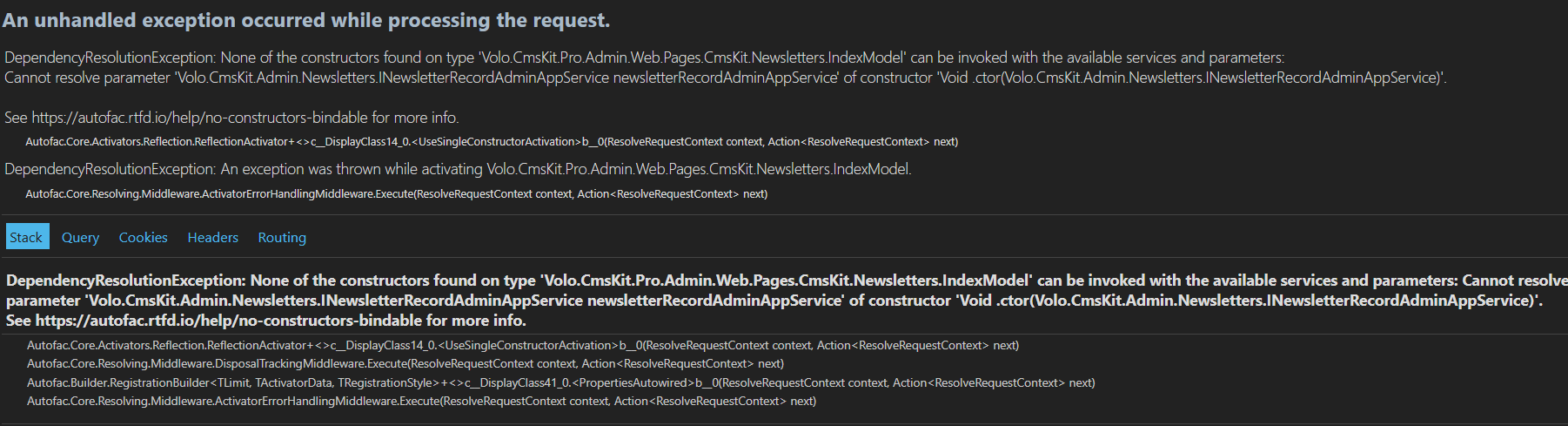Screen dimensions: 1568x426
Task: Click the 'An exception was thrown while activating' message
Action: click(458, 169)
